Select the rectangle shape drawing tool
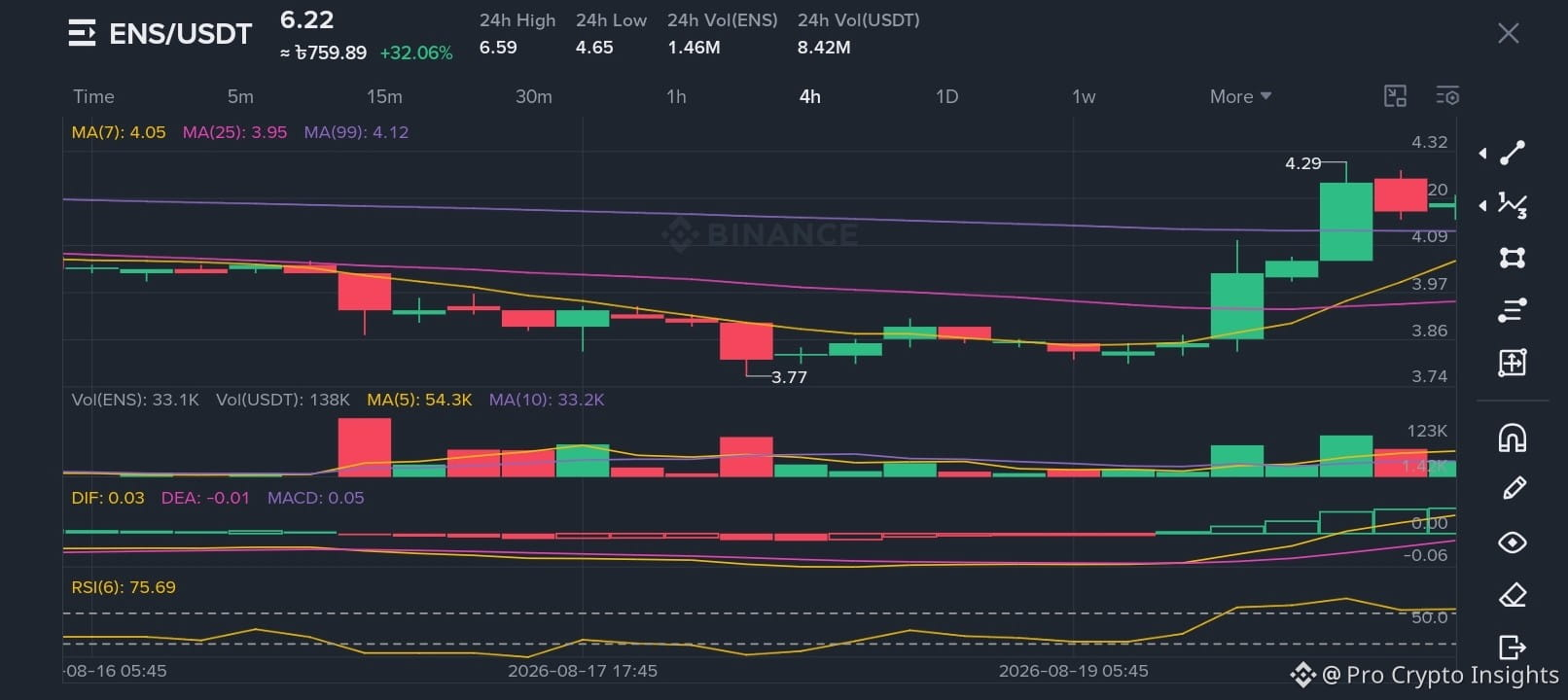1568x700 pixels. [x=1513, y=258]
